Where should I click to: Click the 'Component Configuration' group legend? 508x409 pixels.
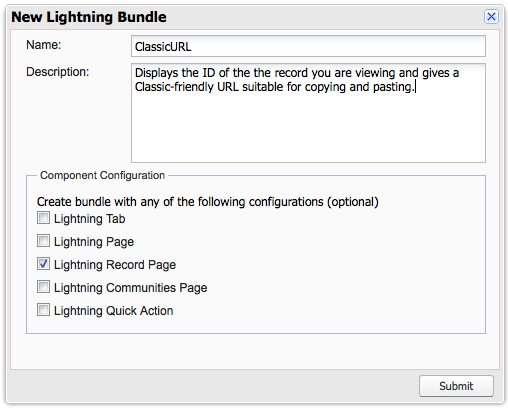click(x=102, y=175)
